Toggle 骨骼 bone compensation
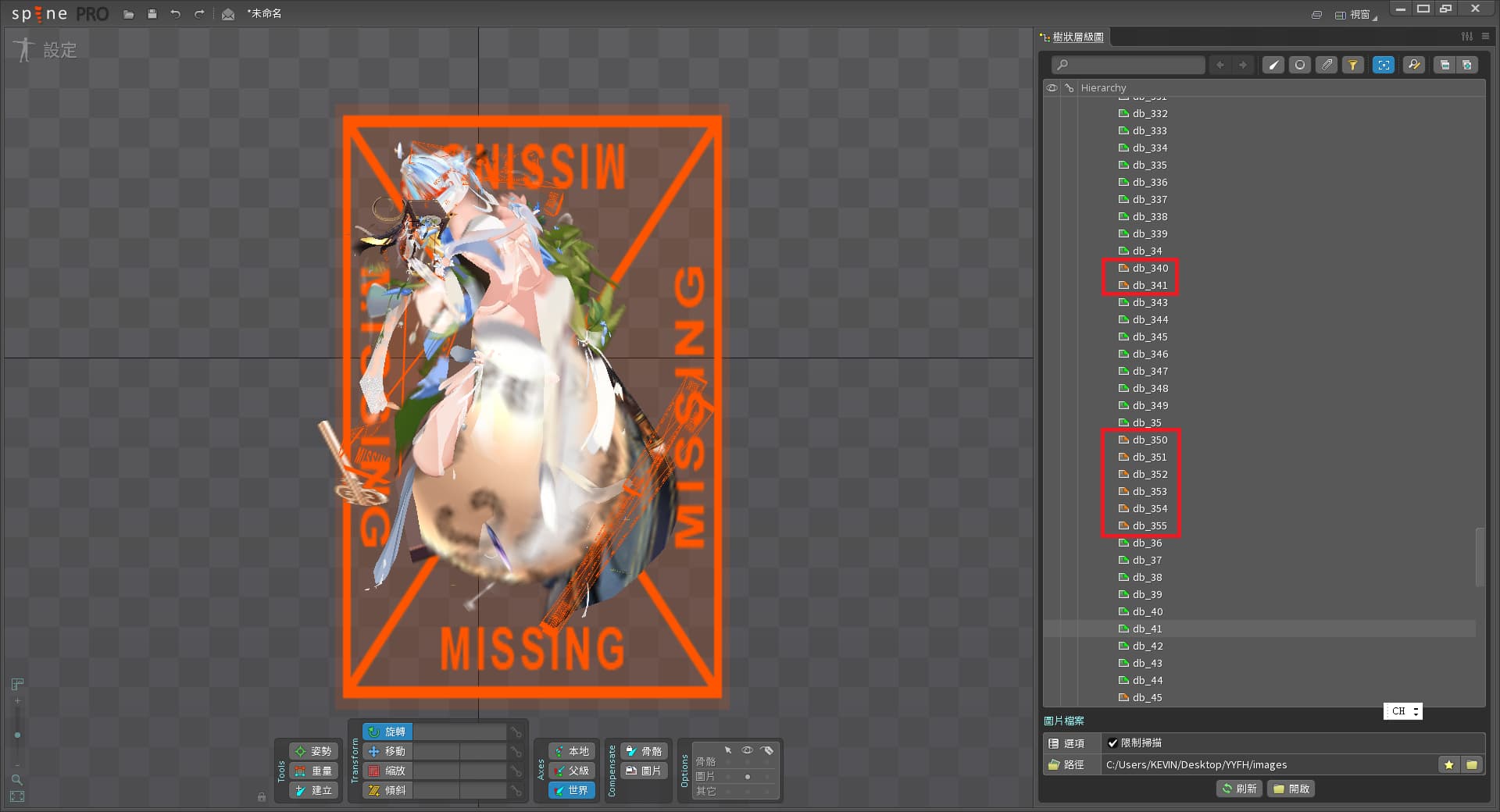 [x=645, y=751]
